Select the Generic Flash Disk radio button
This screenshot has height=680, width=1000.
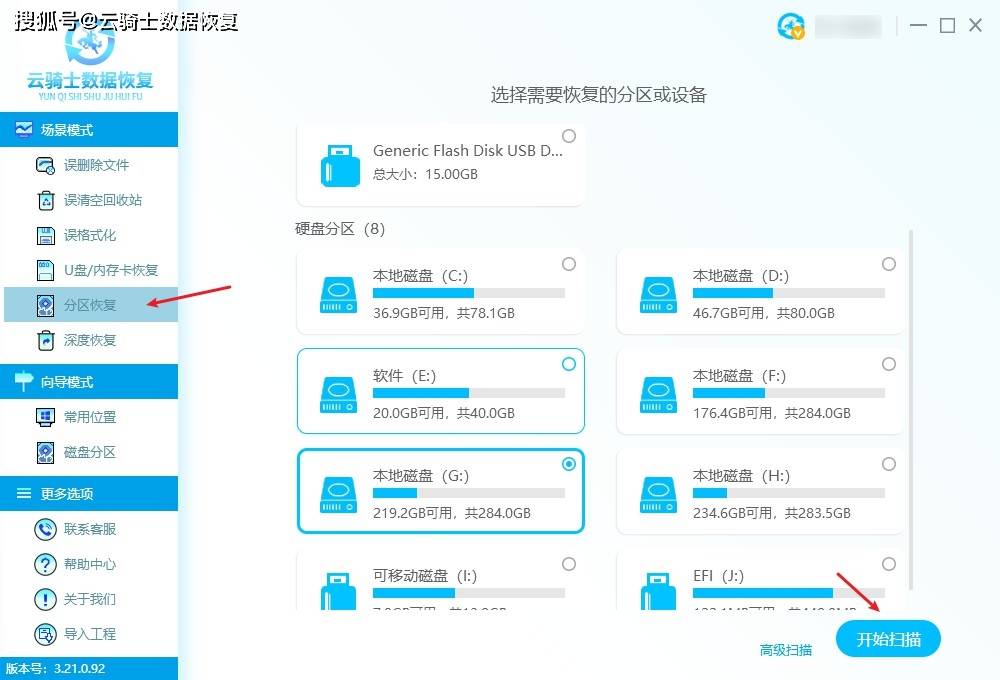(x=569, y=136)
